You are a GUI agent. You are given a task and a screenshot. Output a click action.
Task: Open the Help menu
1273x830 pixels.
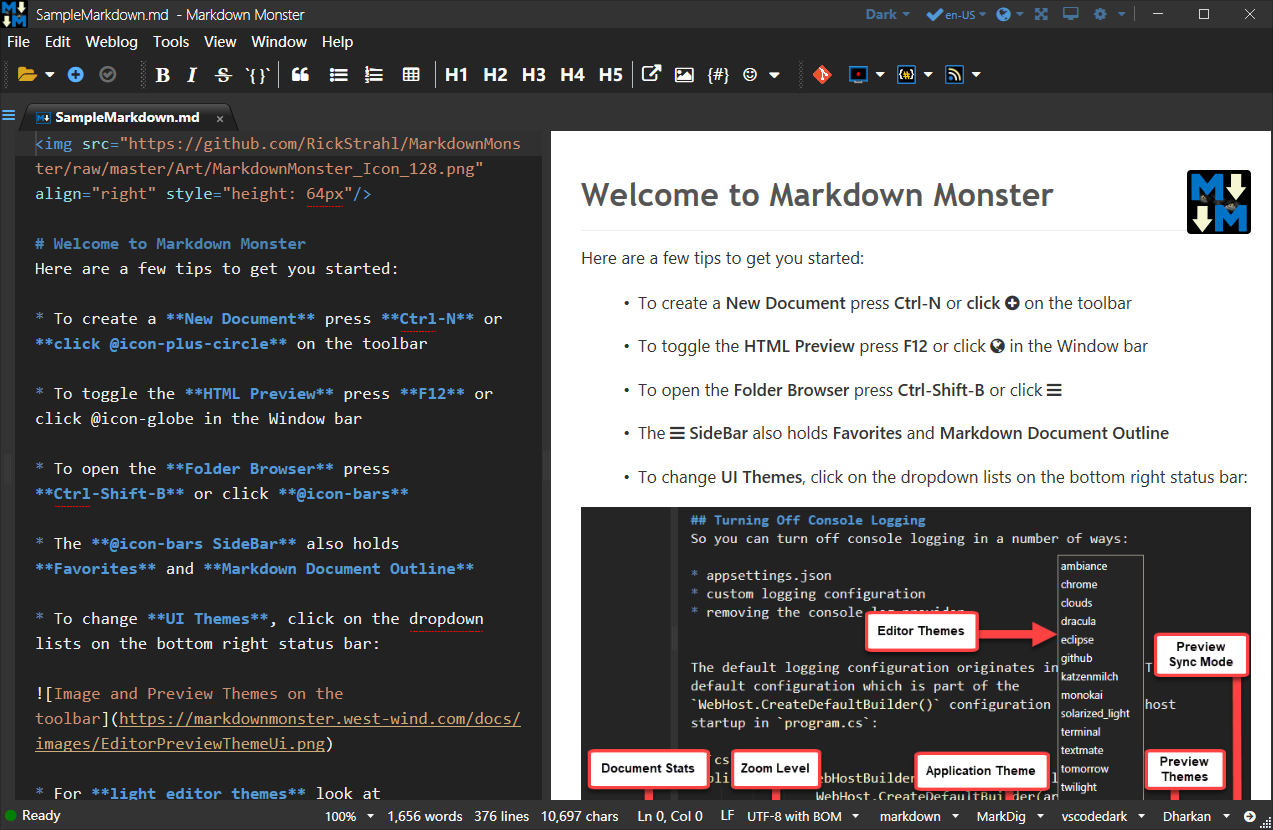click(337, 42)
